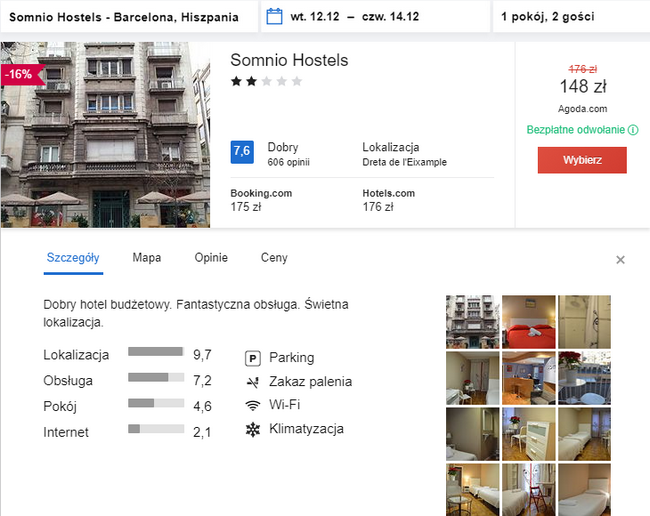Click the destination field Somnio Hostels - Barcelona

coord(124,17)
